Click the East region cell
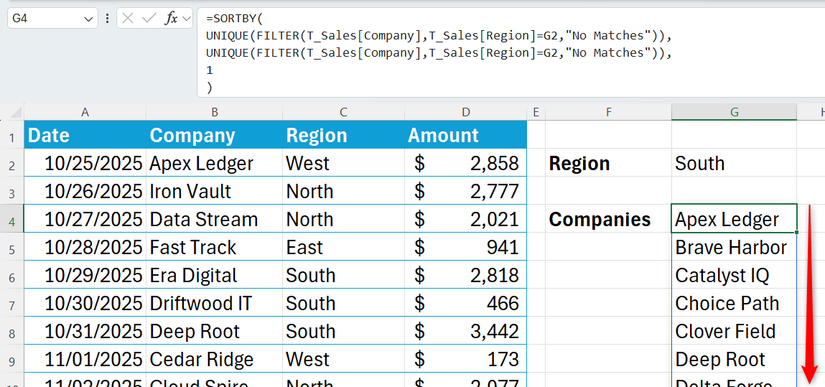The width and height of the screenshot is (825, 387). click(343, 247)
